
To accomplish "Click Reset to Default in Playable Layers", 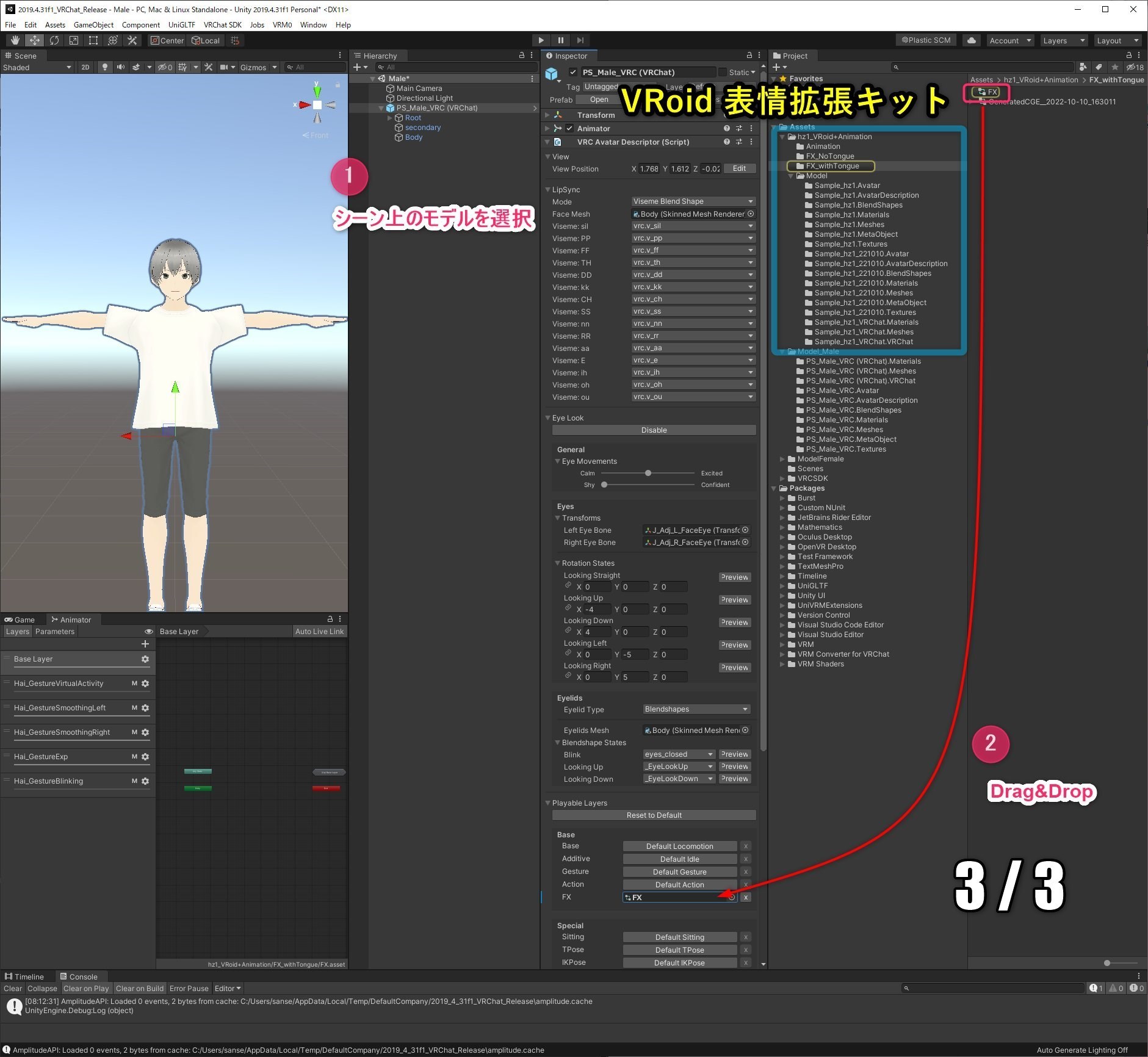I will coord(654,815).
